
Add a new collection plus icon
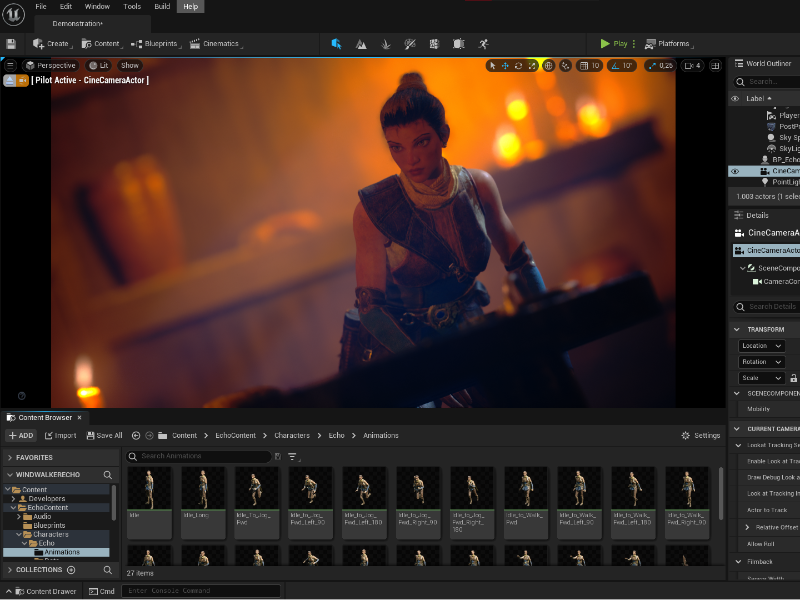(x=71, y=570)
